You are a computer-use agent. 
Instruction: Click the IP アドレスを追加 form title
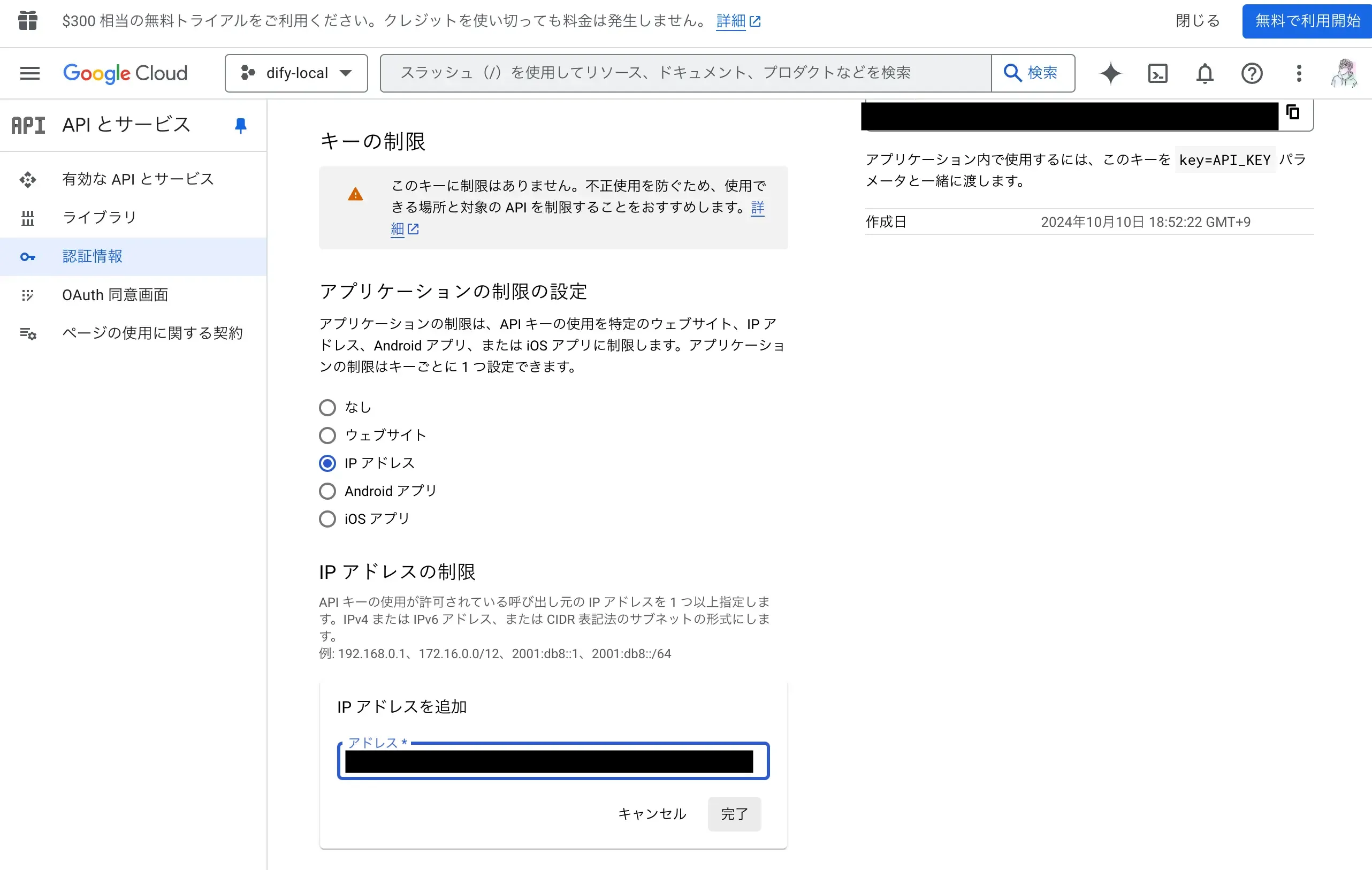[402, 707]
